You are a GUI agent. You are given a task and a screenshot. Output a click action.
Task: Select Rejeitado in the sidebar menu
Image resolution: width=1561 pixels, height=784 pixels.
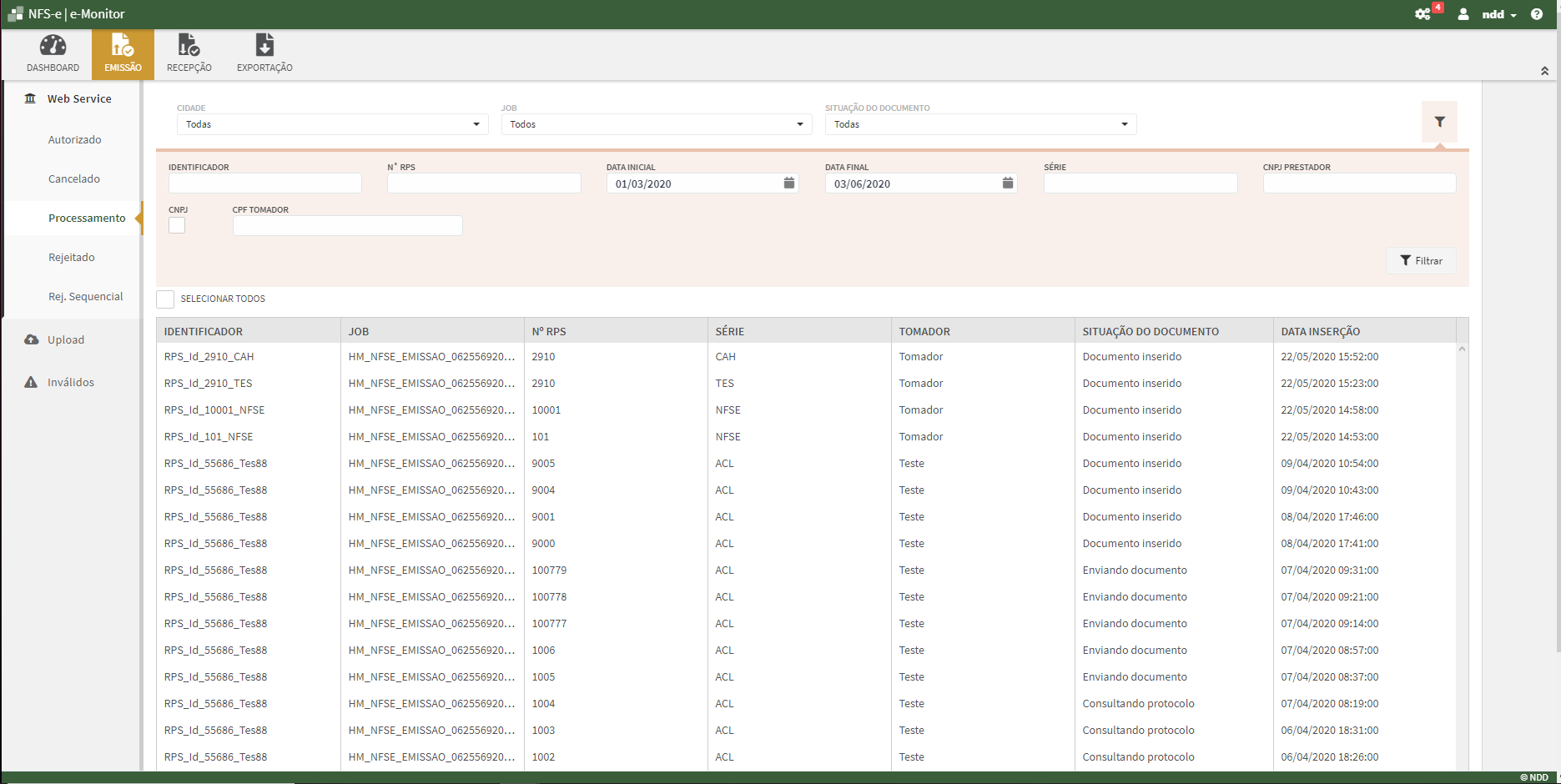point(72,257)
